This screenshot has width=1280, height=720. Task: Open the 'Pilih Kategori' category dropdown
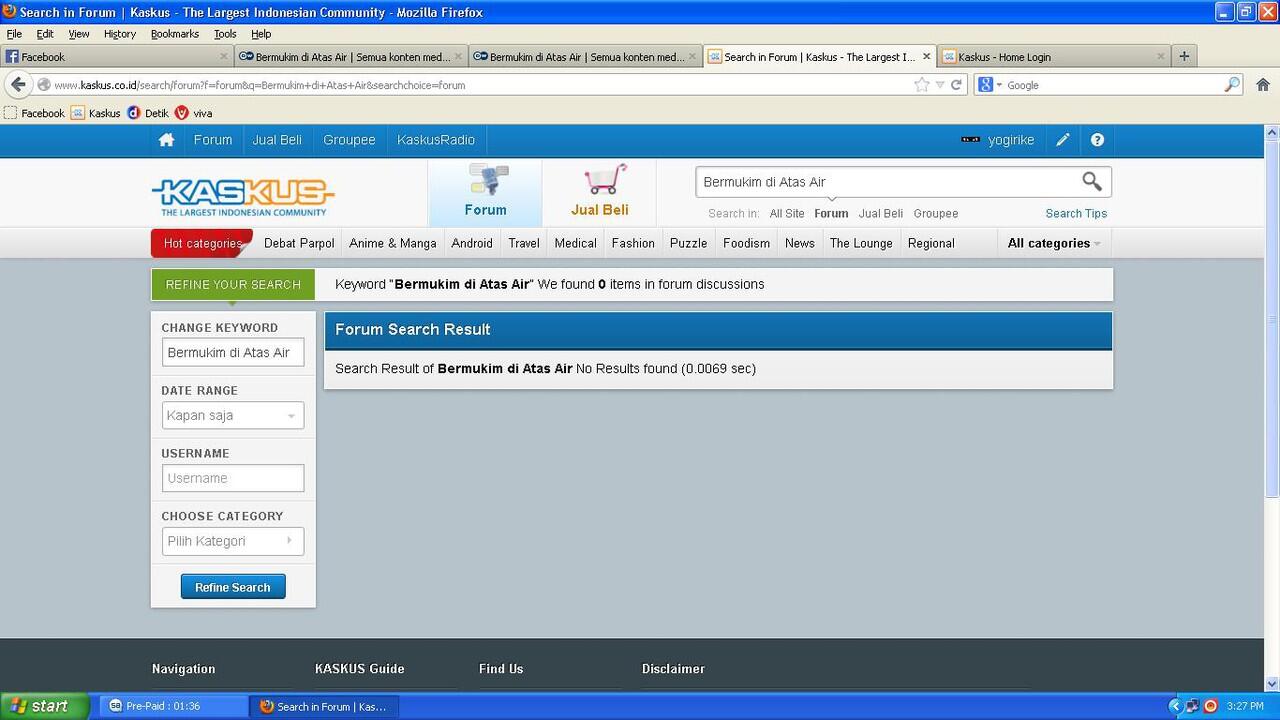[233, 541]
